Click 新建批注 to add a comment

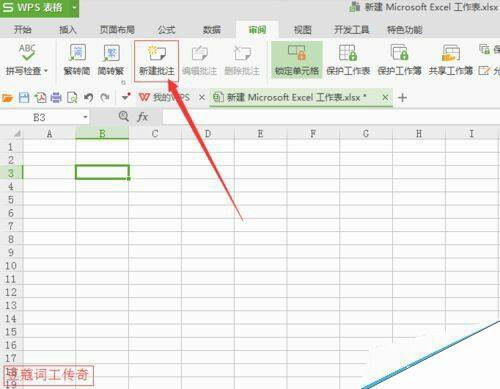(x=157, y=61)
